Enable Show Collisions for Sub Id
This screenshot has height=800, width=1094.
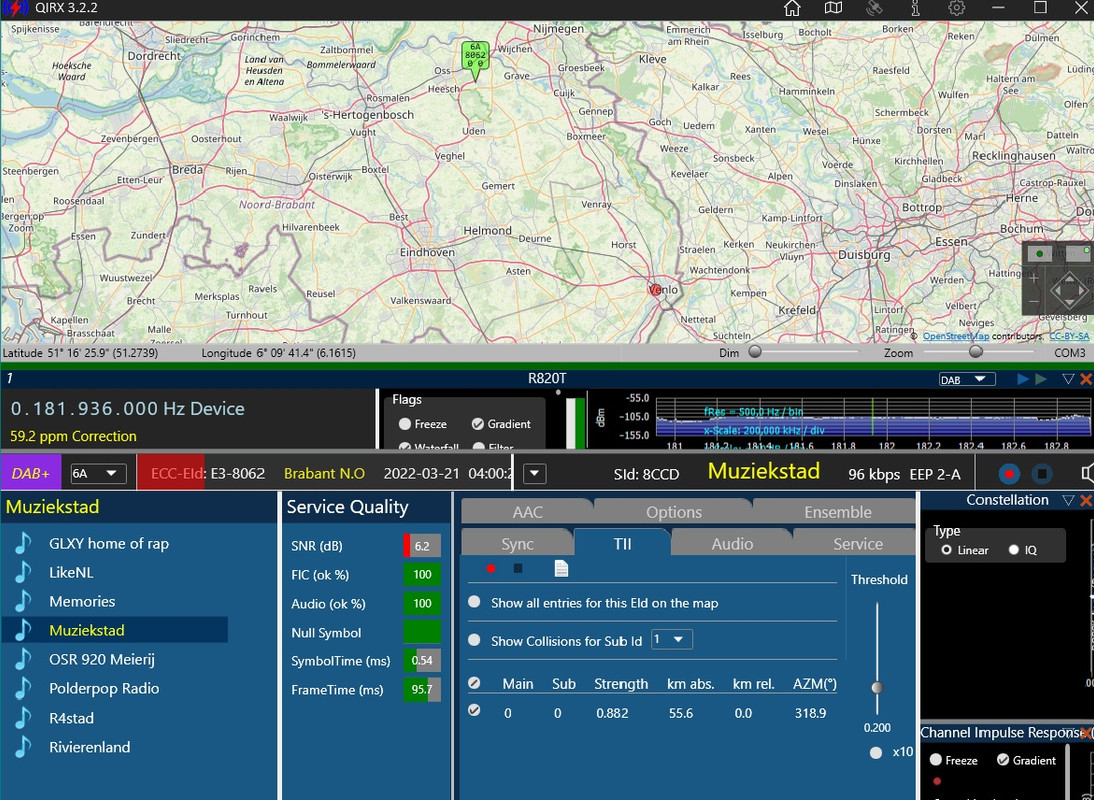[x=474, y=640]
